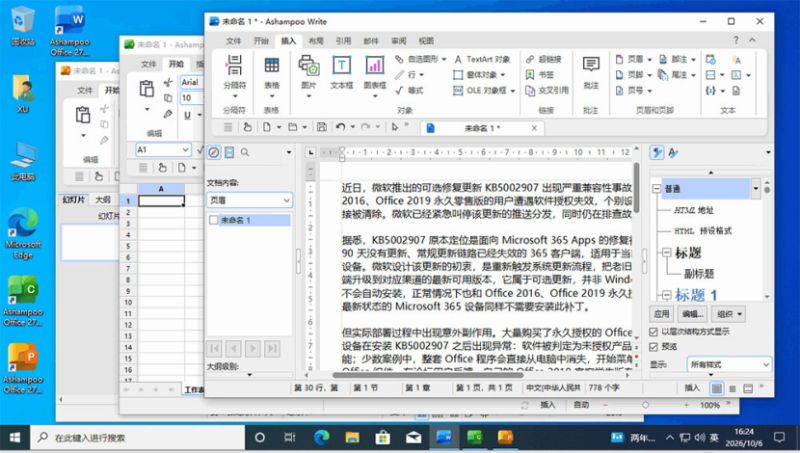
Task: Open the 组织 organize dropdown button
Action: pos(729,314)
